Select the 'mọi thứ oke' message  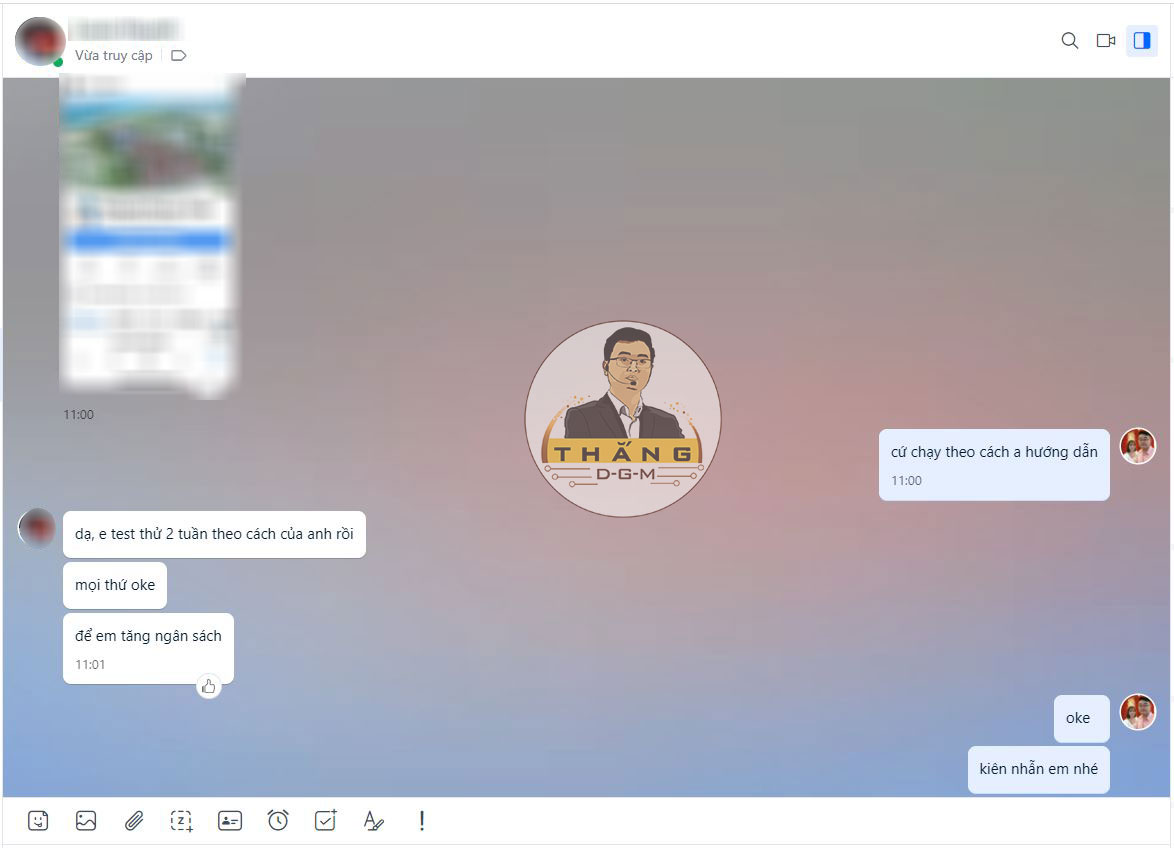pyautogui.click(x=115, y=585)
